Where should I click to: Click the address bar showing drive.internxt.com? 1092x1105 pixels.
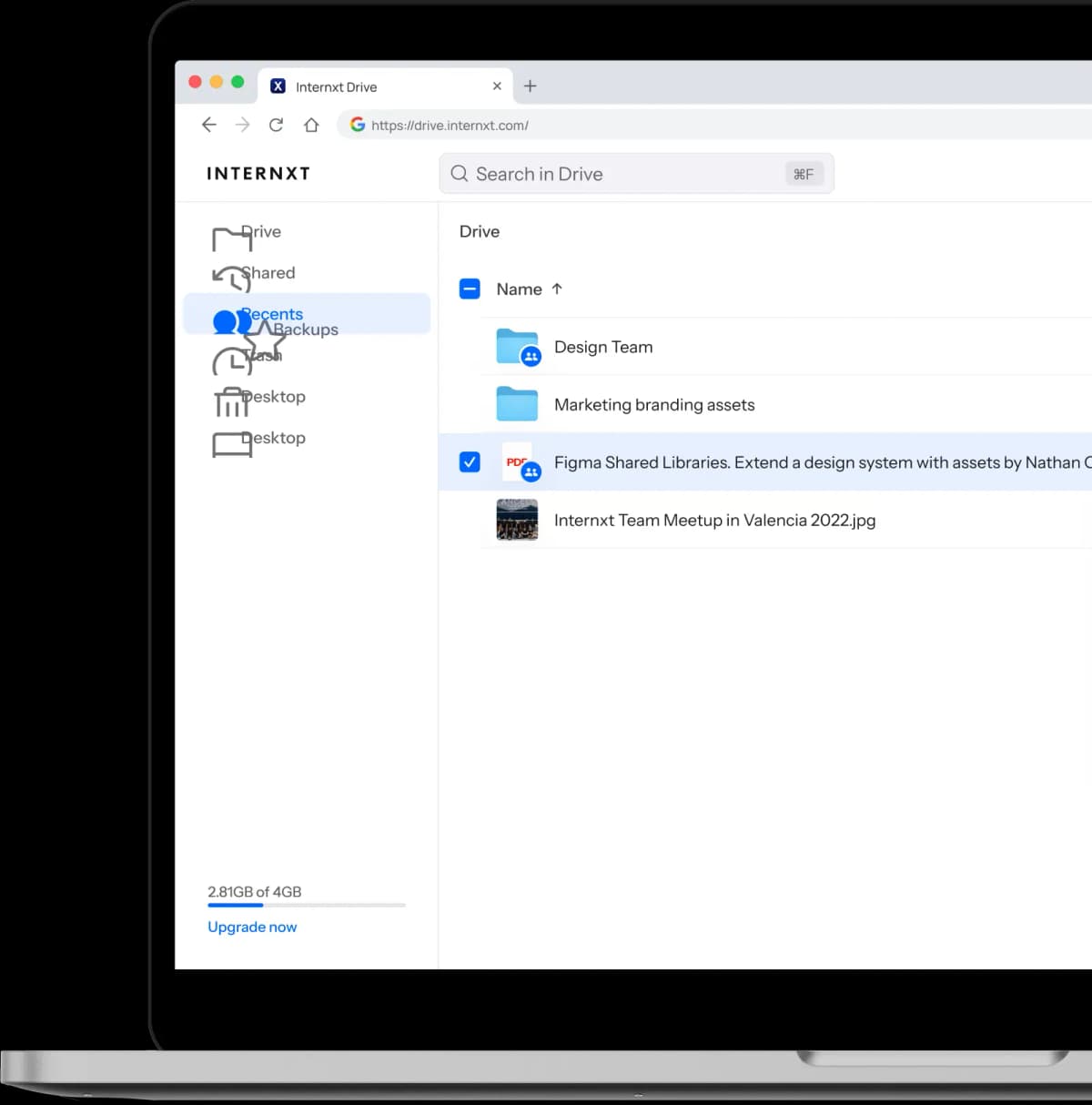[714, 125]
